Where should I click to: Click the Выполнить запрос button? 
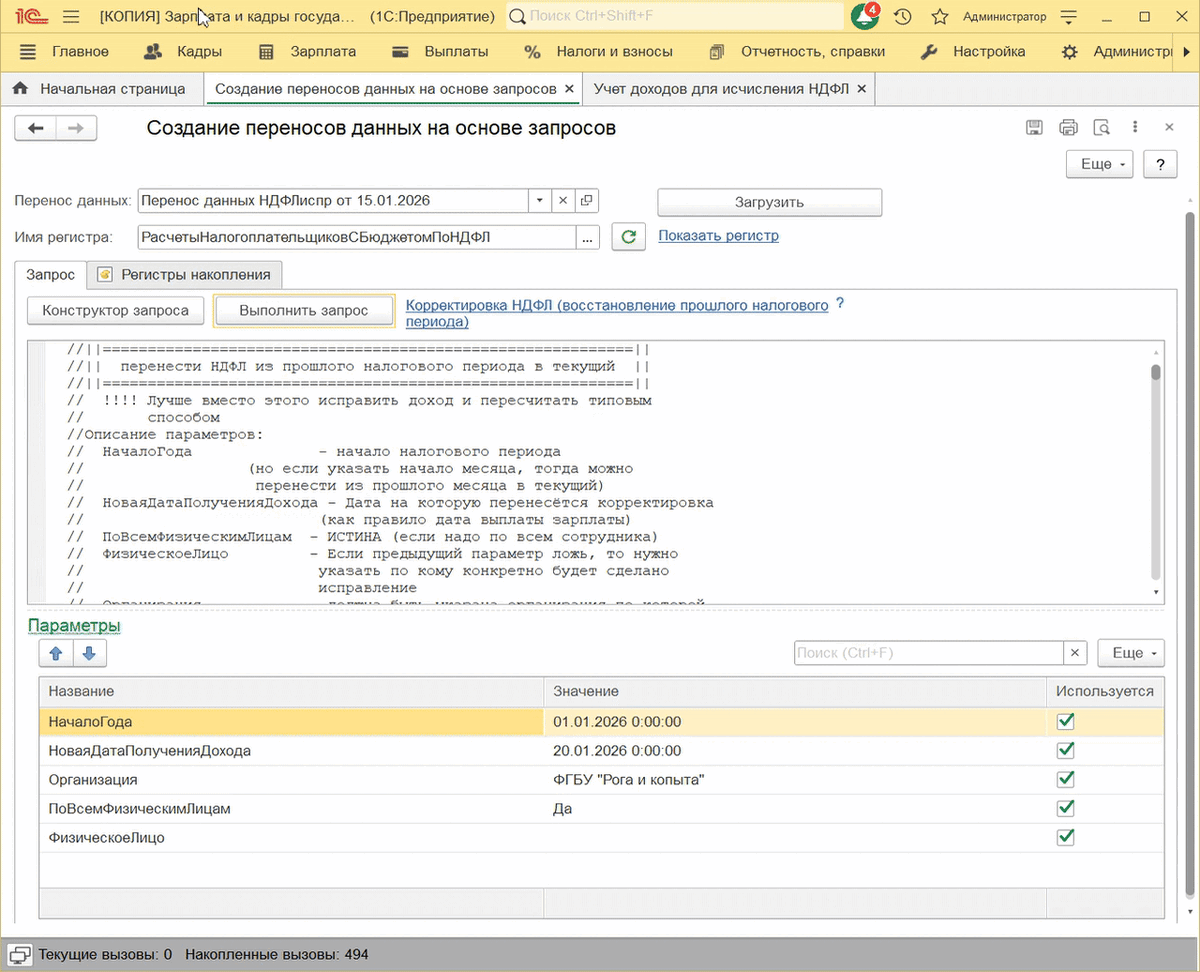304,311
